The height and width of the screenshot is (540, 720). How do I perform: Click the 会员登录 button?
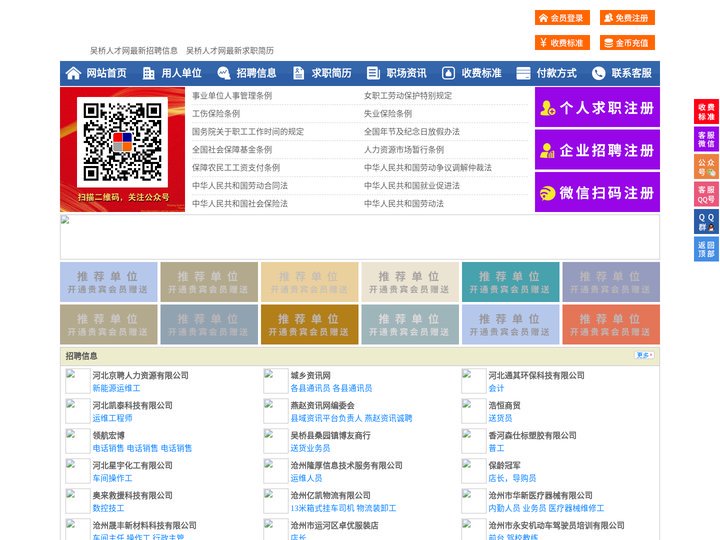pos(562,18)
